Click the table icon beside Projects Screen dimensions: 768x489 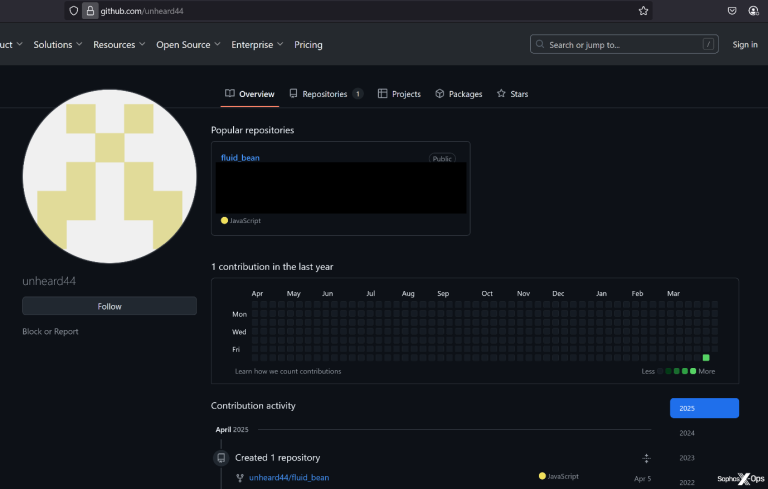coord(383,93)
